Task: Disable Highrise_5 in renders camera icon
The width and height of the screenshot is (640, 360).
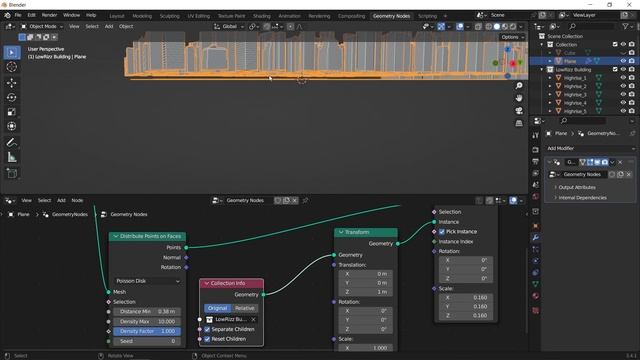Action: pos(632,111)
